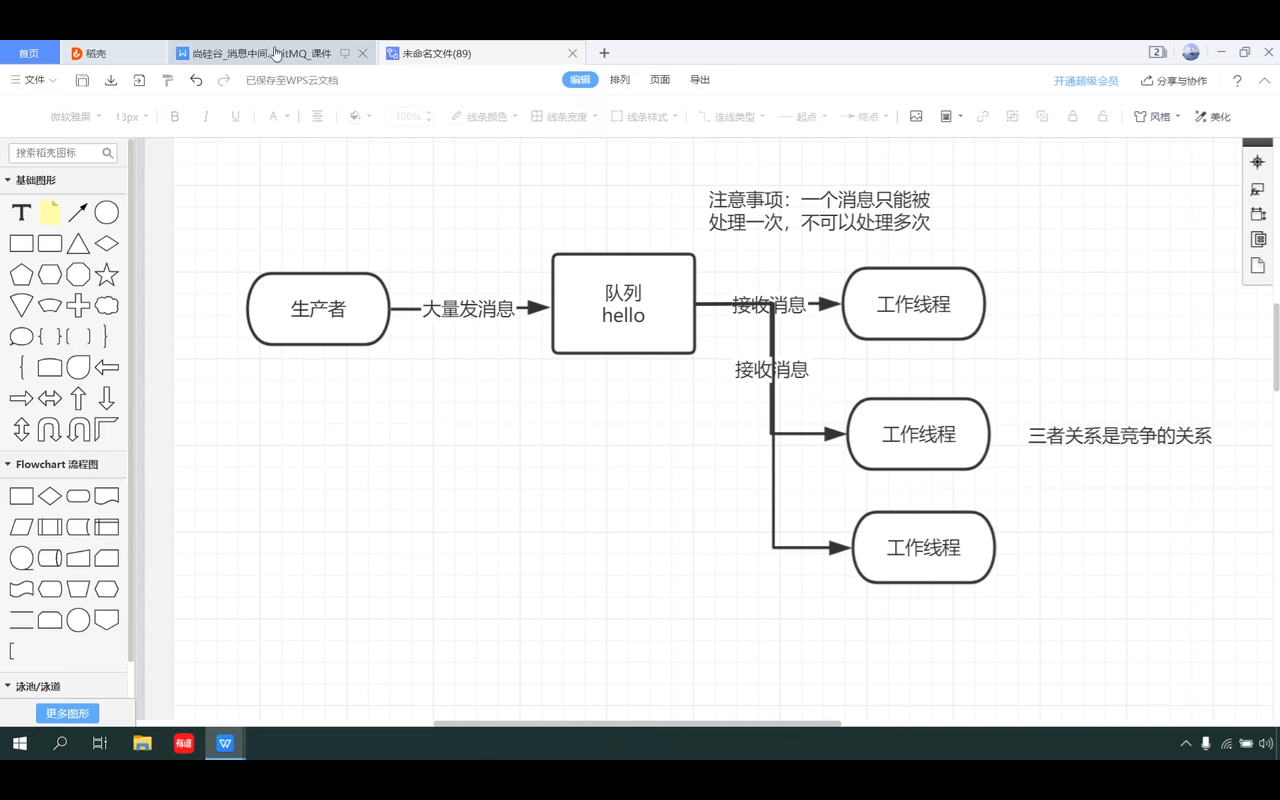The width and height of the screenshot is (1280, 800).
Task: Toggle italic formatting
Action: [x=205, y=117]
